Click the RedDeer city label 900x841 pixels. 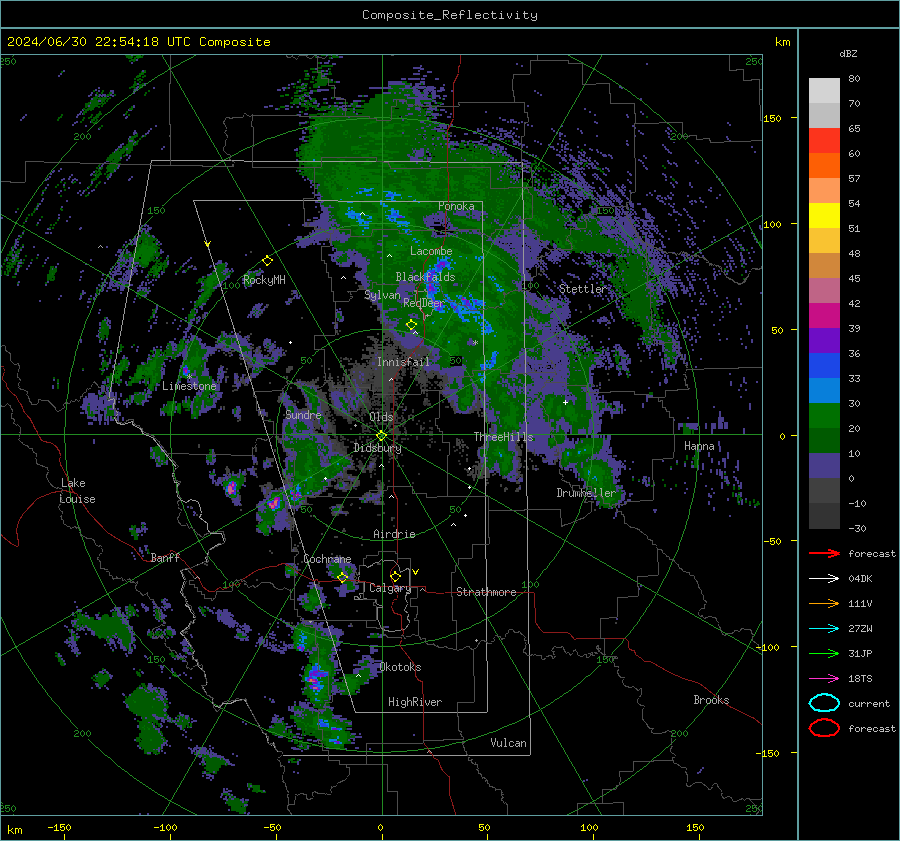coord(424,303)
